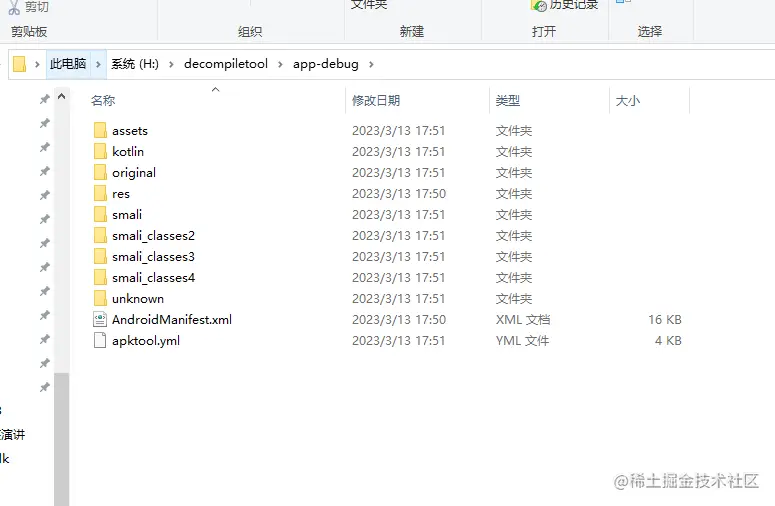Expand dropdown after address bar folder icon

point(37,64)
